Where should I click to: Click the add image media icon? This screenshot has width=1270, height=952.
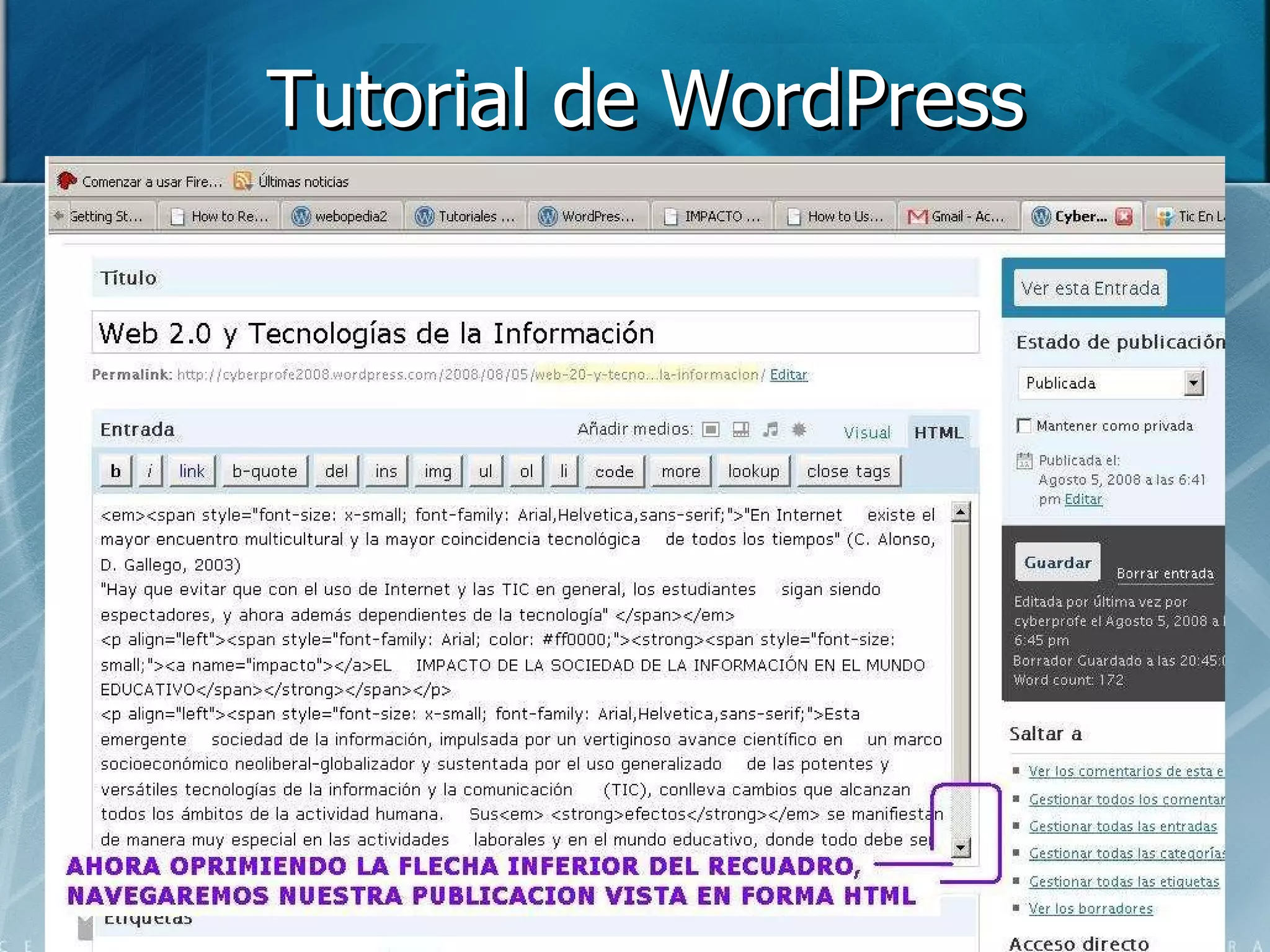click(x=711, y=430)
